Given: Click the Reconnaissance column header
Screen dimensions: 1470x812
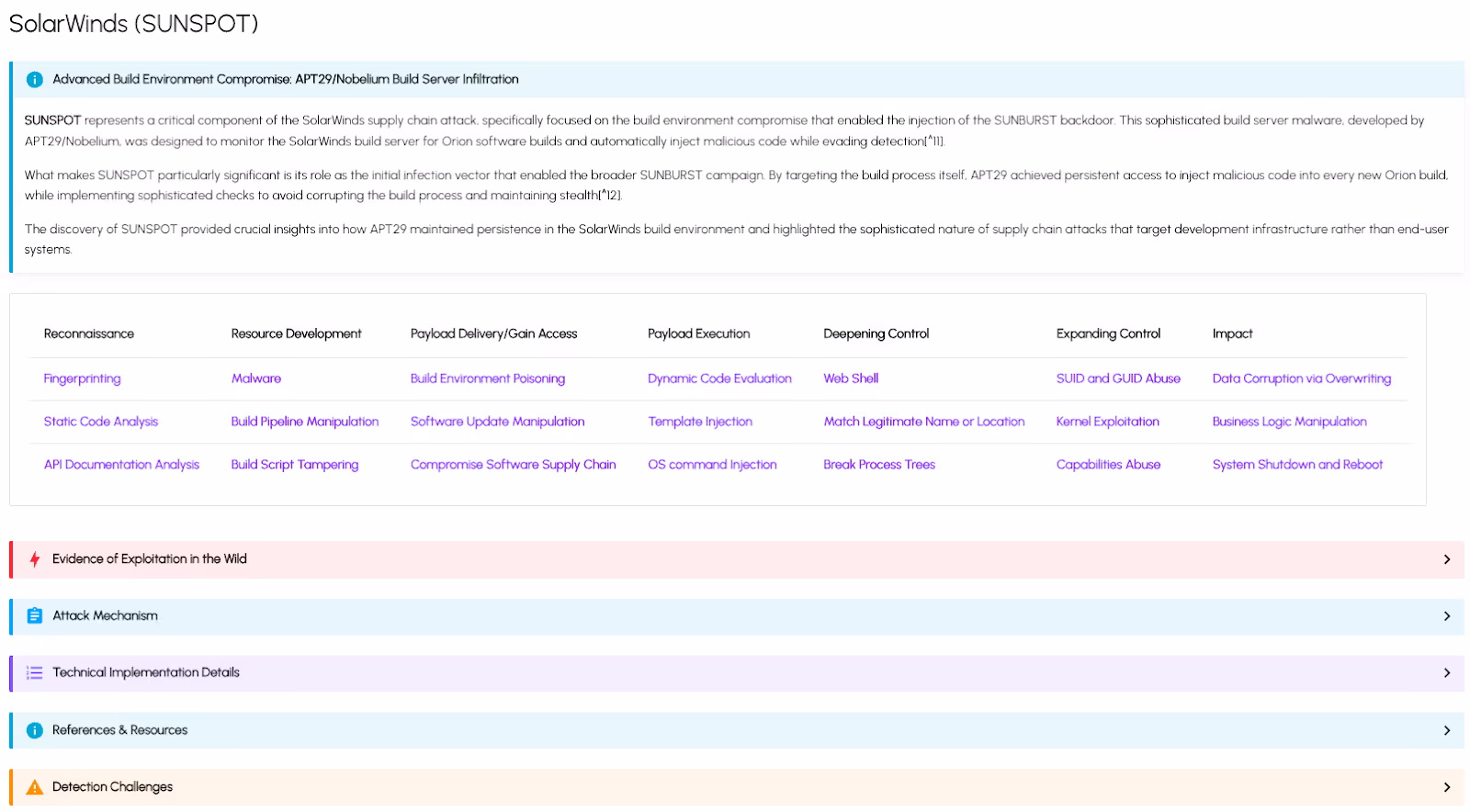Looking at the screenshot, I should point(89,334).
